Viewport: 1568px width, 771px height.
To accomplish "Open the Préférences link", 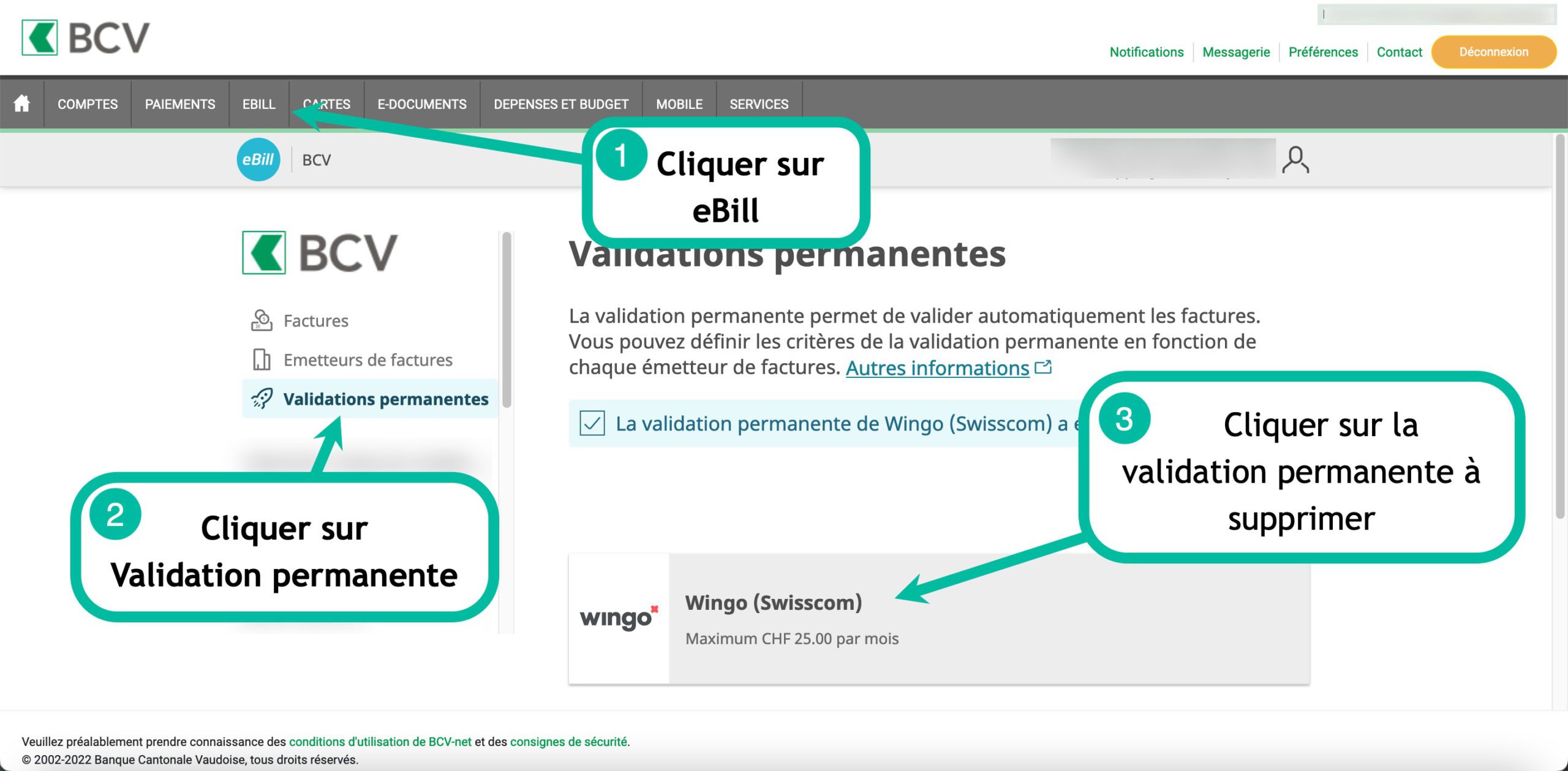I will tap(1322, 52).
